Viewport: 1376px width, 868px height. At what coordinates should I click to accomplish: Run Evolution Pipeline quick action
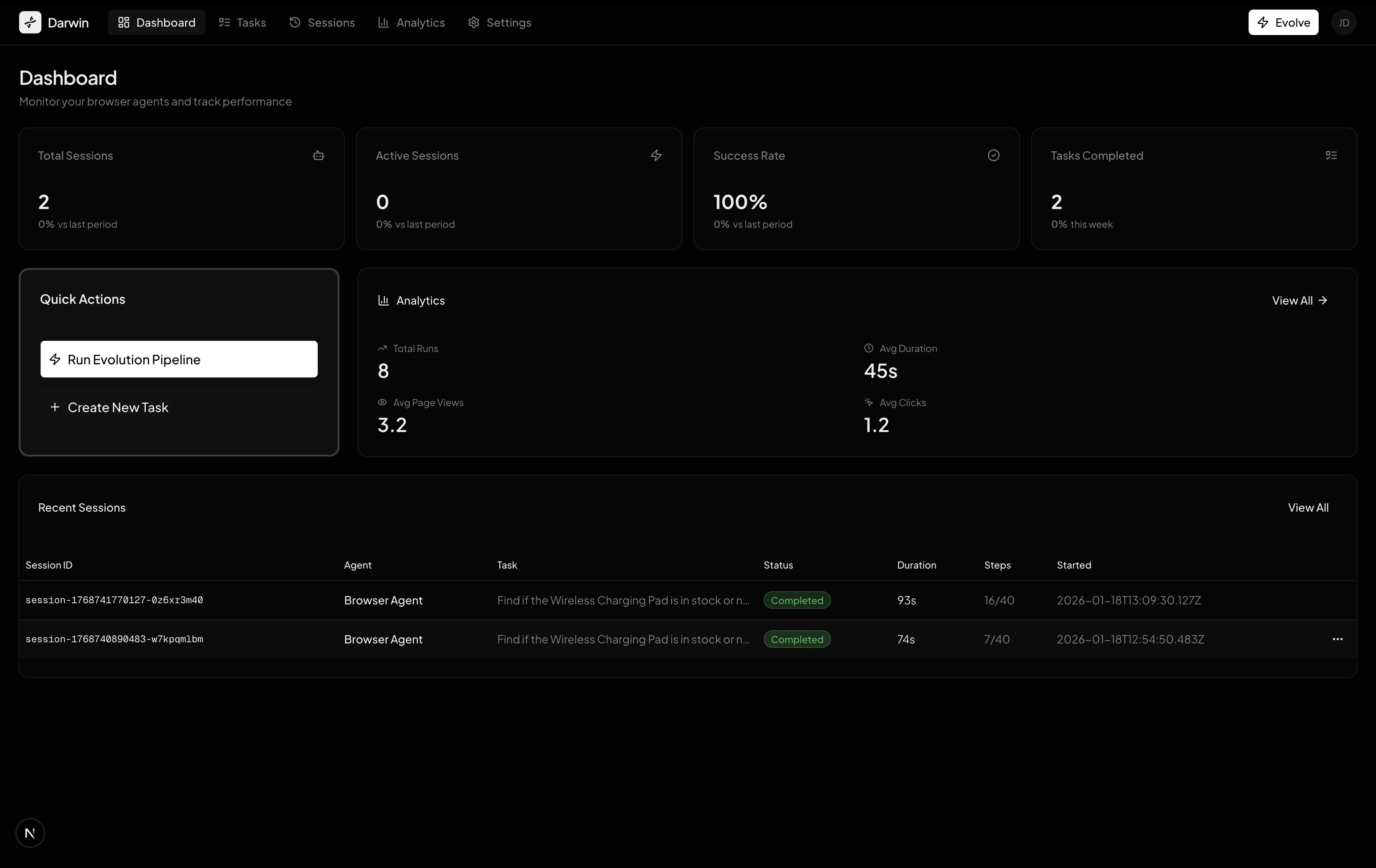click(x=179, y=359)
